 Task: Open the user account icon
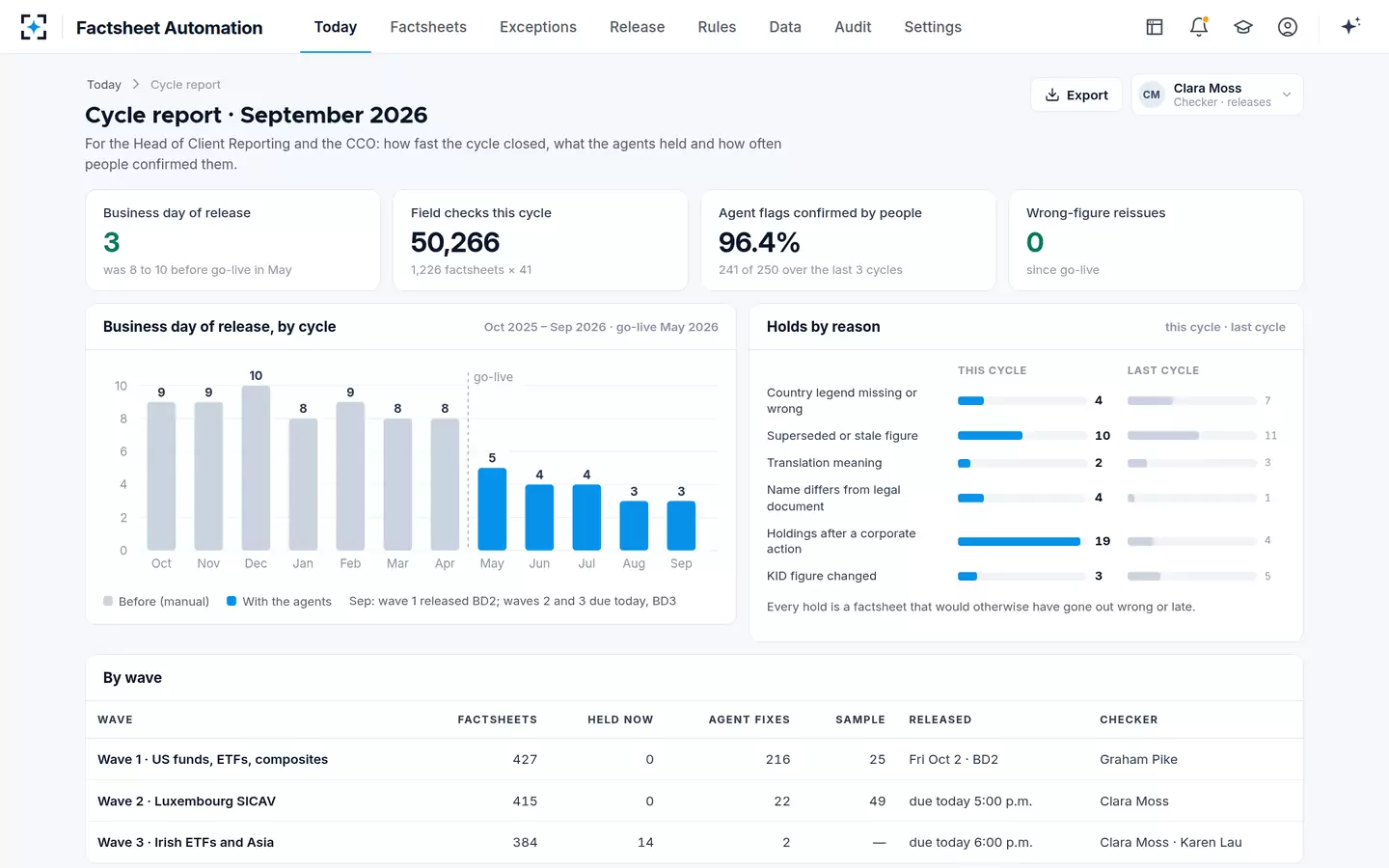[x=1288, y=27]
